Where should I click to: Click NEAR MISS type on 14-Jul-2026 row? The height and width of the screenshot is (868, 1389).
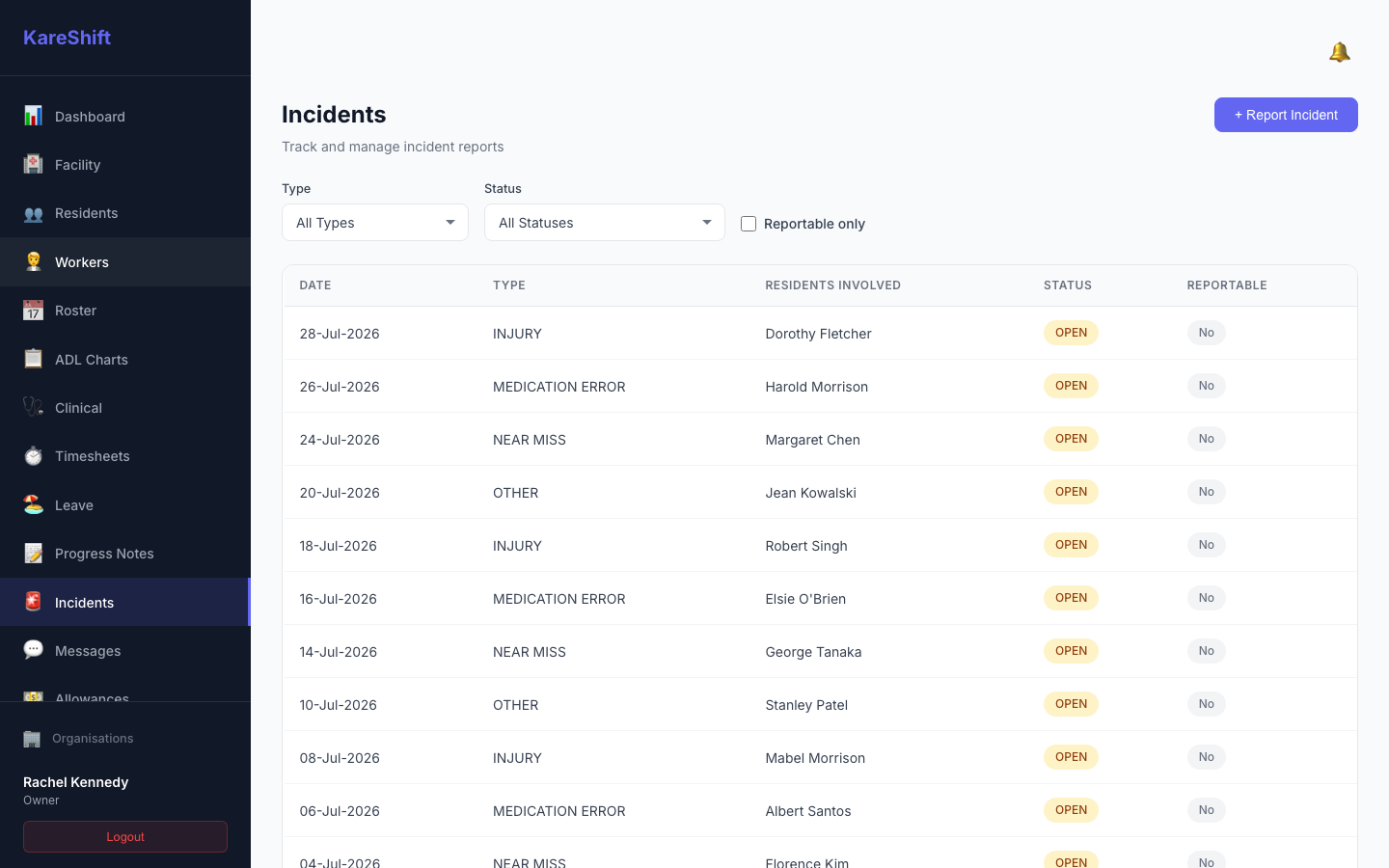pyautogui.click(x=530, y=652)
